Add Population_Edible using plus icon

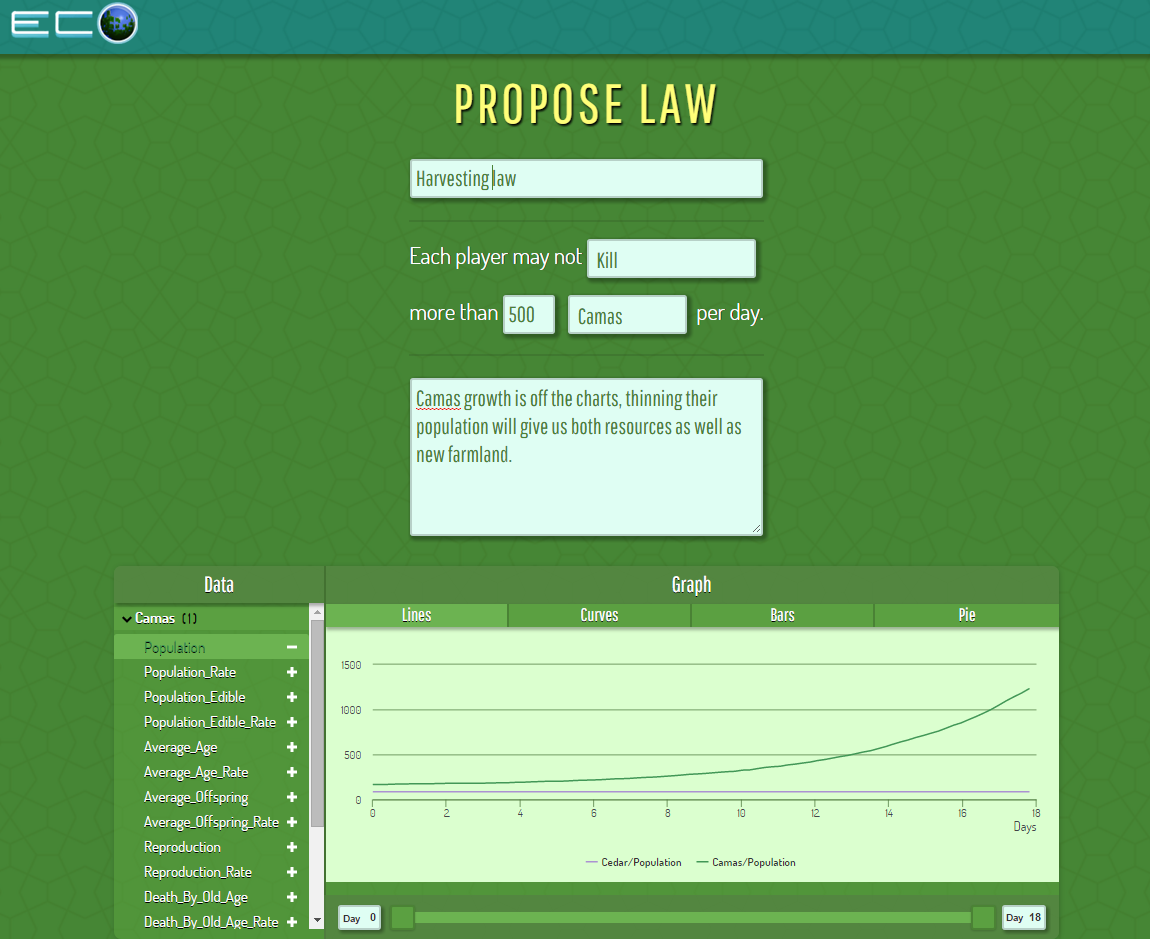coord(292,698)
